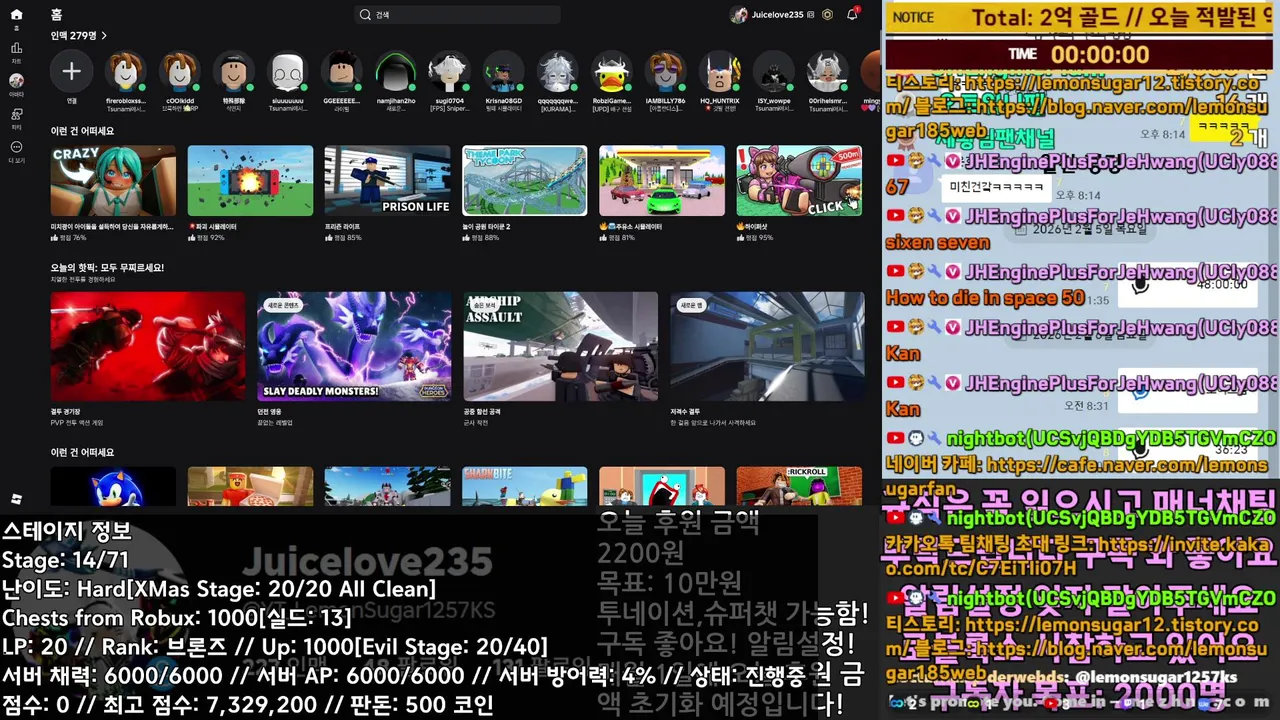This screenshot has height=720, width=1280.
Task: Open friend 00rihelsmr avatar
Action: click(827, 71)
